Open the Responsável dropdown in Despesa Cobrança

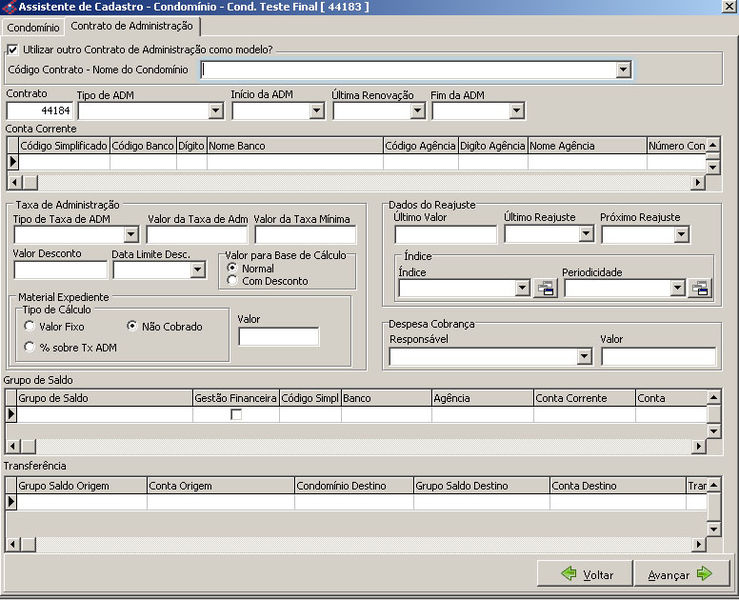click(584, 357)
